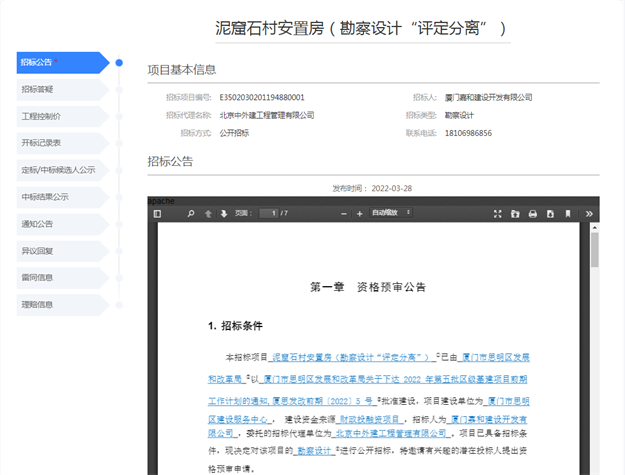Open the 雷同信息 tab

coord(63,278)
